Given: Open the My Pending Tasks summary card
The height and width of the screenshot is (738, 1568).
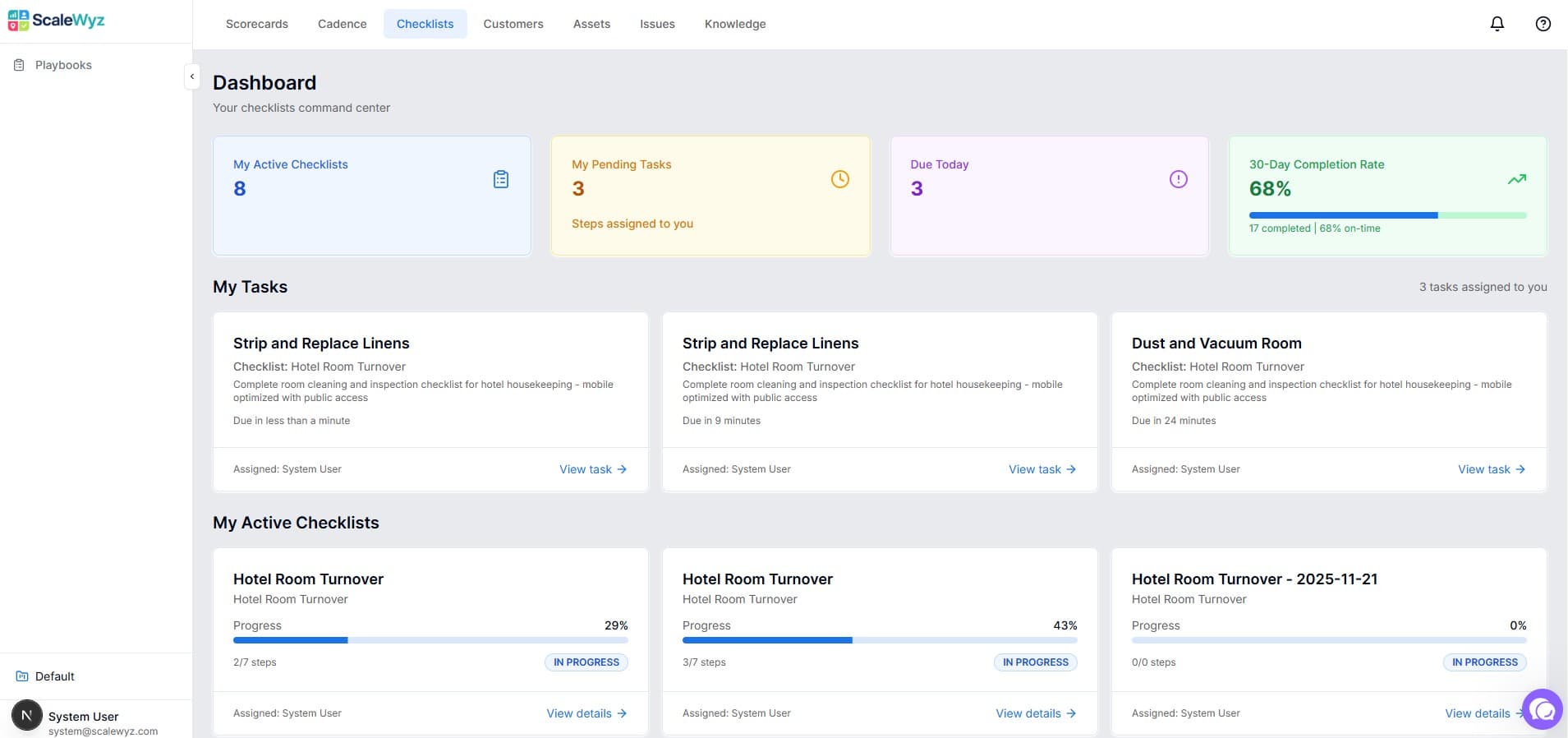Looking at the screenshot, I should tap(710, 196).
